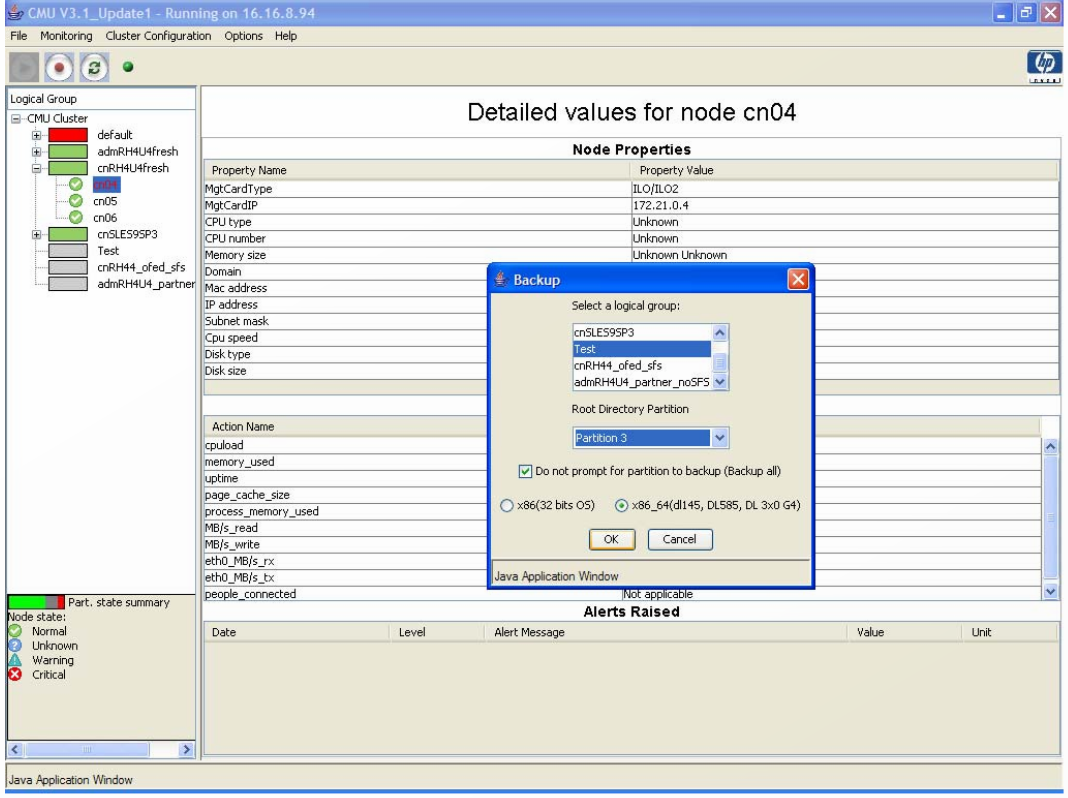Click the Java icon in Backup dialog title
The height and width of the screenshot is (798, 1068).
(501, 279)
